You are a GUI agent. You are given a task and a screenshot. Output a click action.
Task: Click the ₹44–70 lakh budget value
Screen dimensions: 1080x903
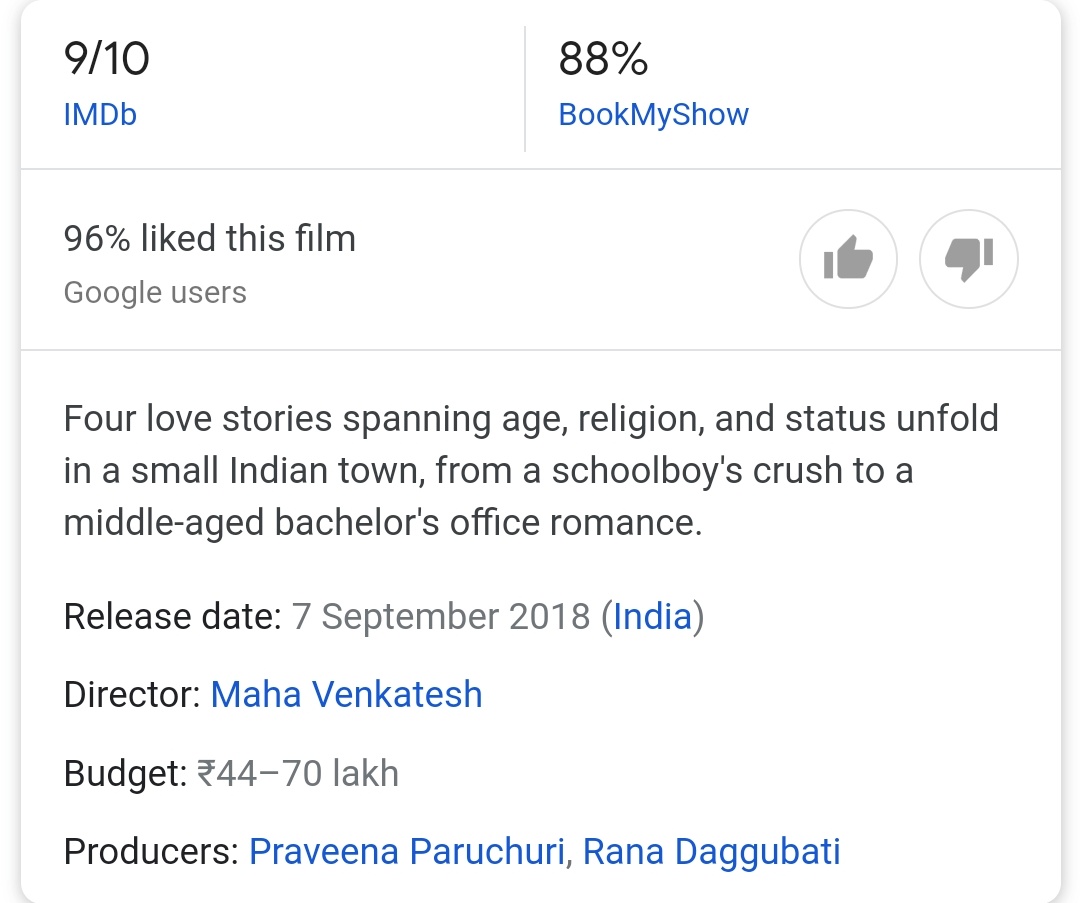point(297,773)
